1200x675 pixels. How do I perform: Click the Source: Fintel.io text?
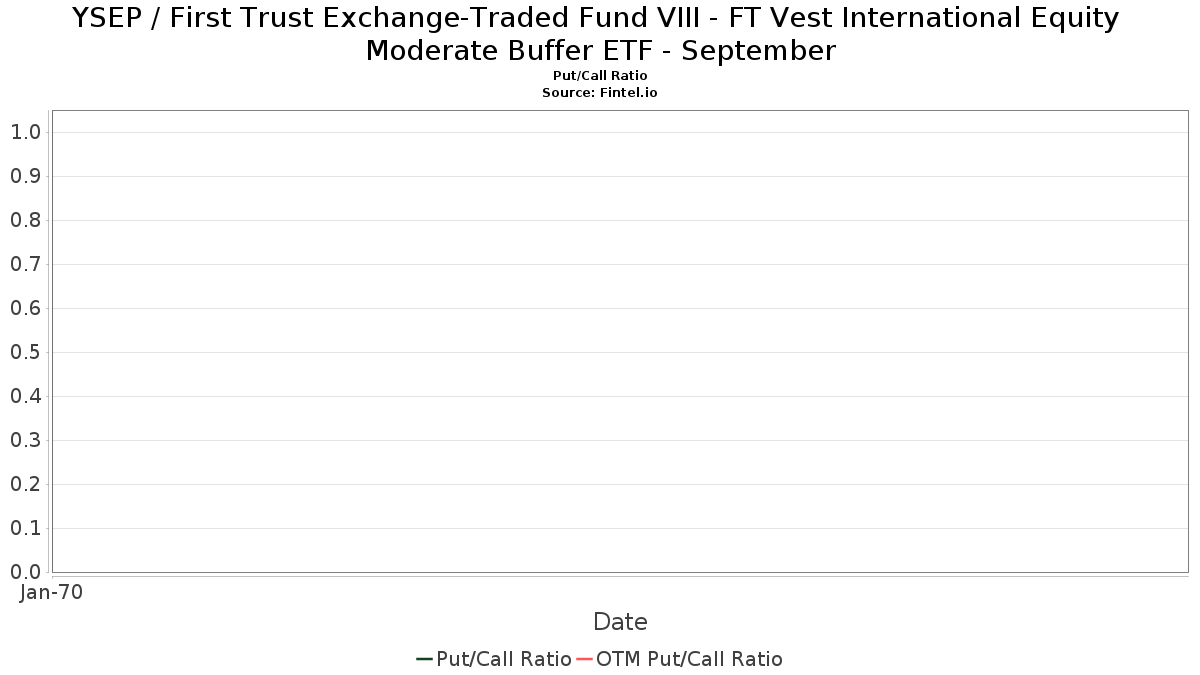pyautogui.click(x=600, y=92)
